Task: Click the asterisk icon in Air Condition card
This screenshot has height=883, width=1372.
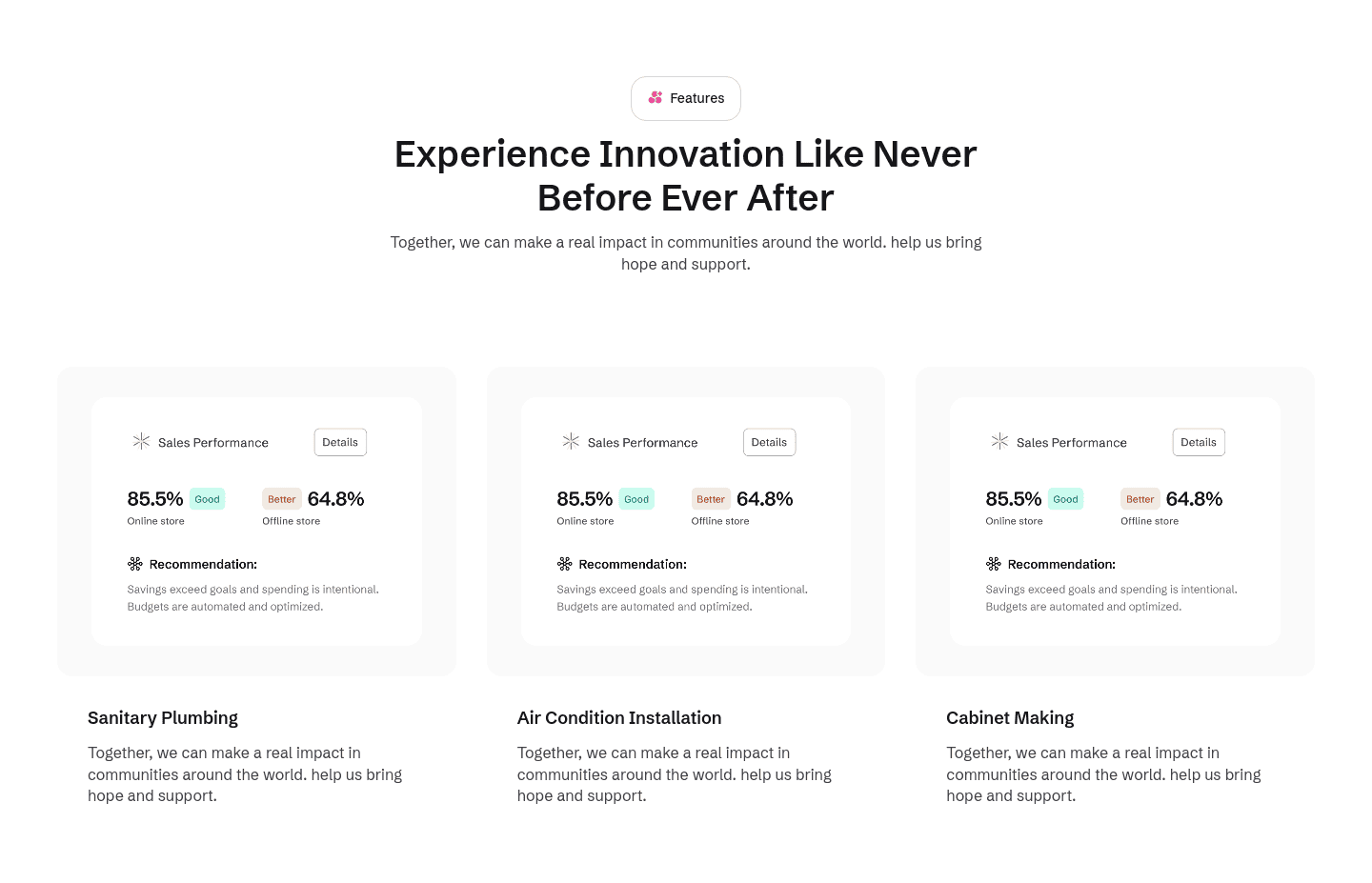Action: coord(571,441)
